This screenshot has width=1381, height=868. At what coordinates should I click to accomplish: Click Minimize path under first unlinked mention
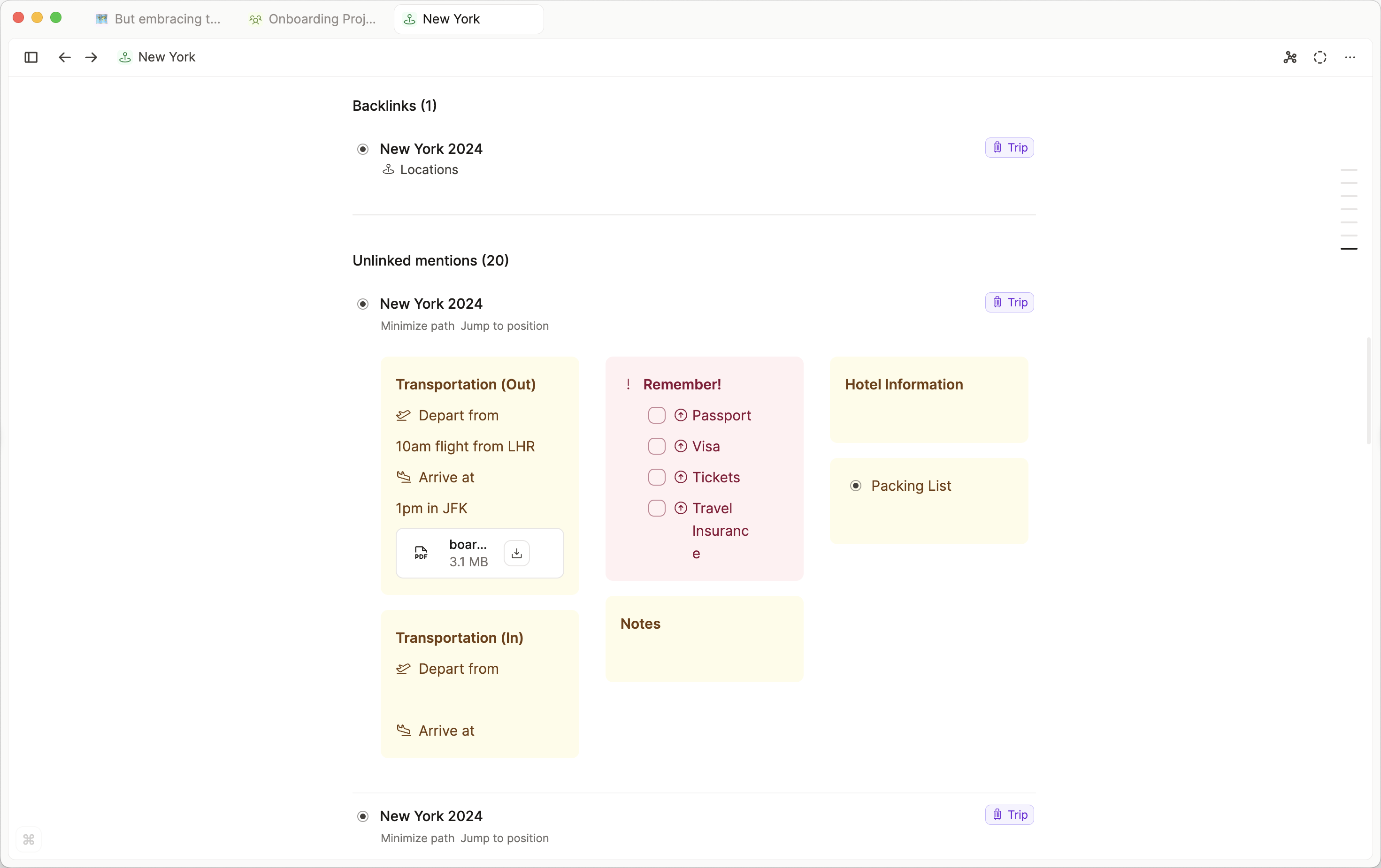pyautogui.click(x=417, y=326)
